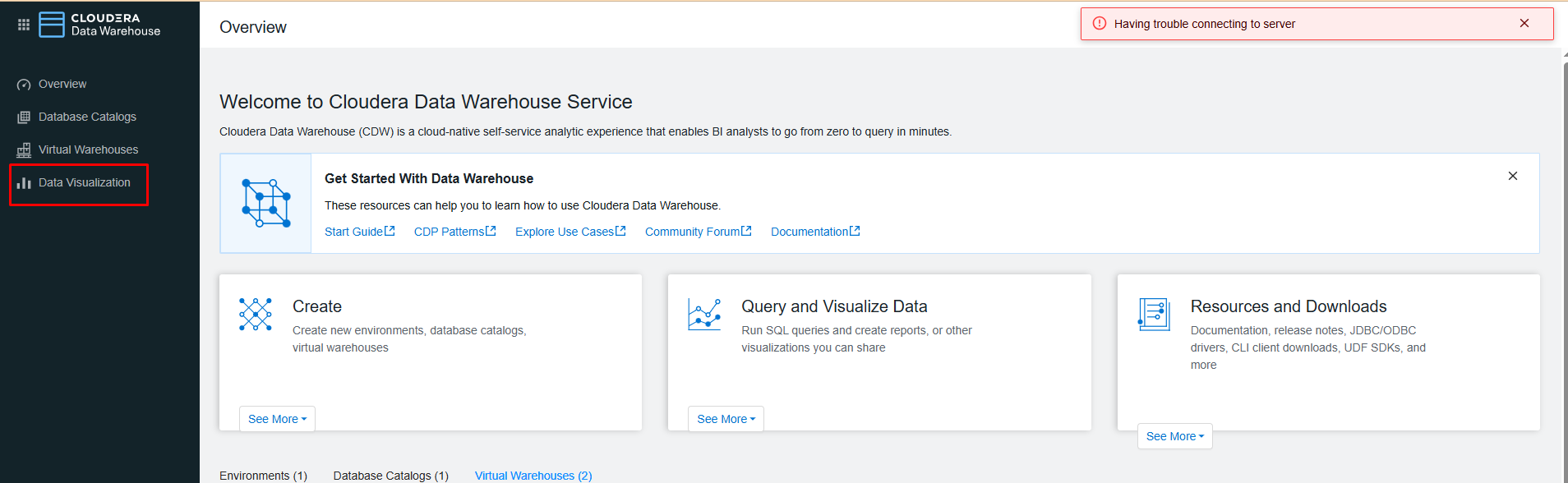Open the Community Forum link

(693, 232)
